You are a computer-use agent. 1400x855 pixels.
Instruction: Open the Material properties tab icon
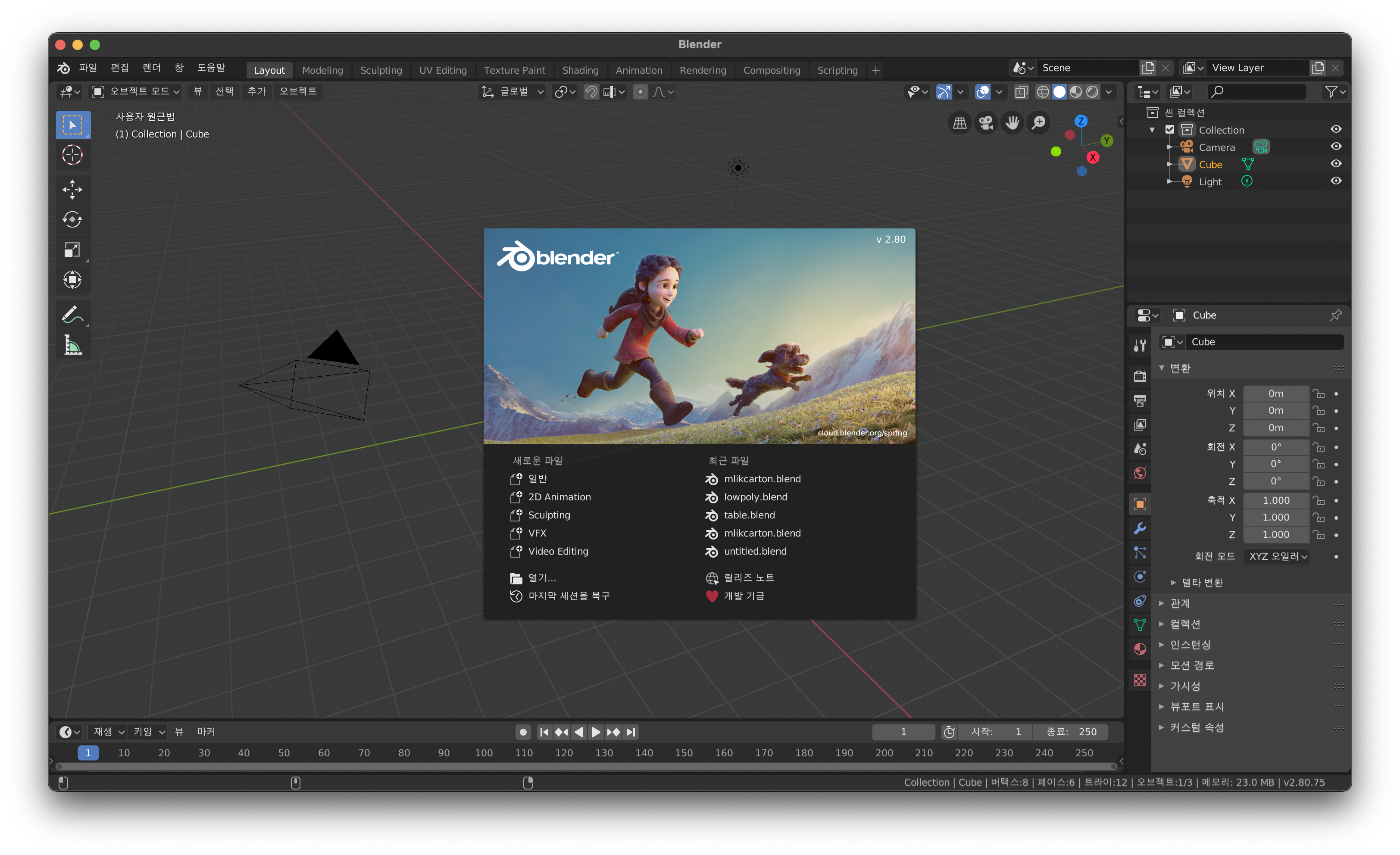coord(1140,649)
